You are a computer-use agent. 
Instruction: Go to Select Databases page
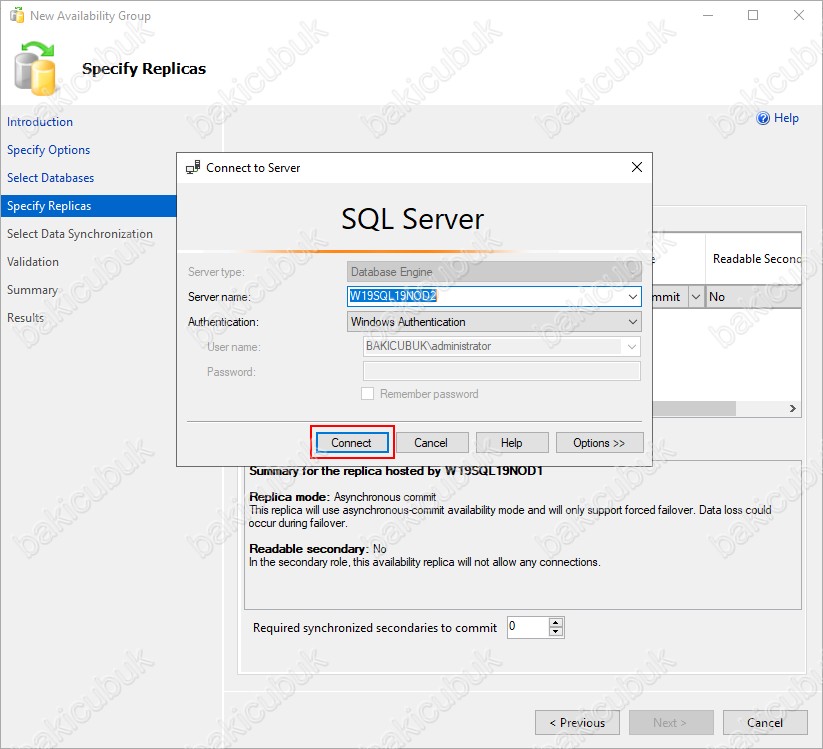(50, 178)
